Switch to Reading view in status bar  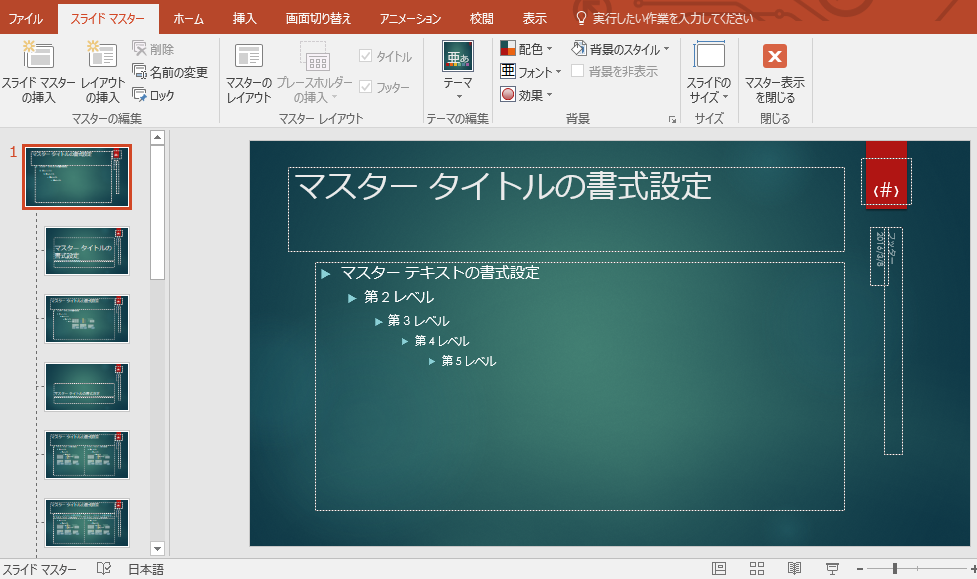click(x=794, y=568)
